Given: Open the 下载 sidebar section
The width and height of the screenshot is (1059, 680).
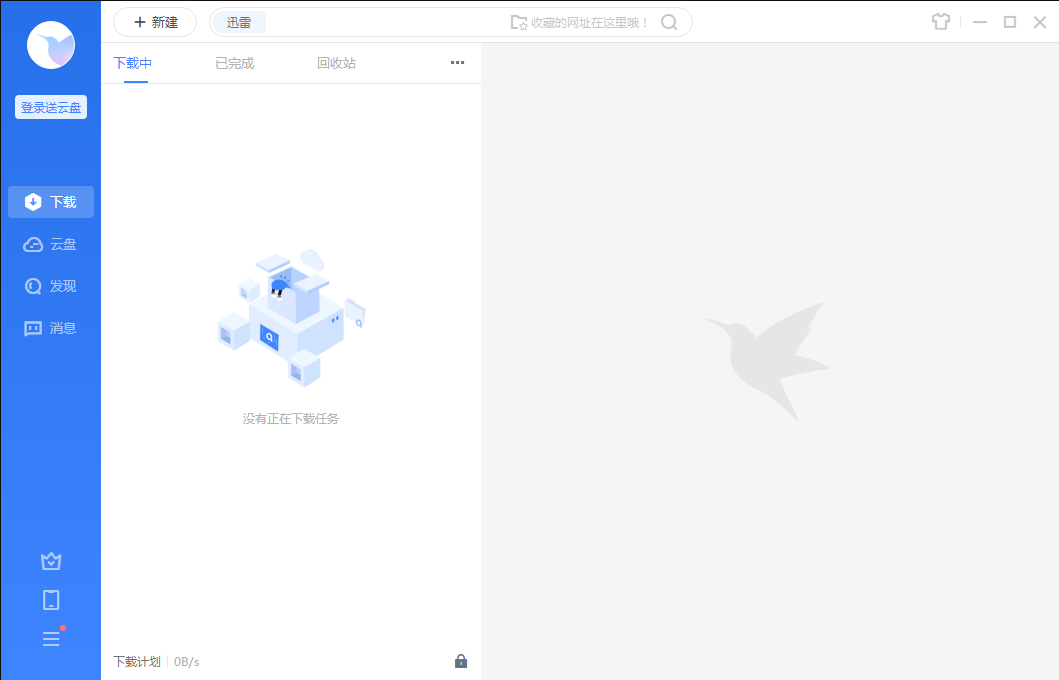Looking at the screenshot, I should pos(51,202).
